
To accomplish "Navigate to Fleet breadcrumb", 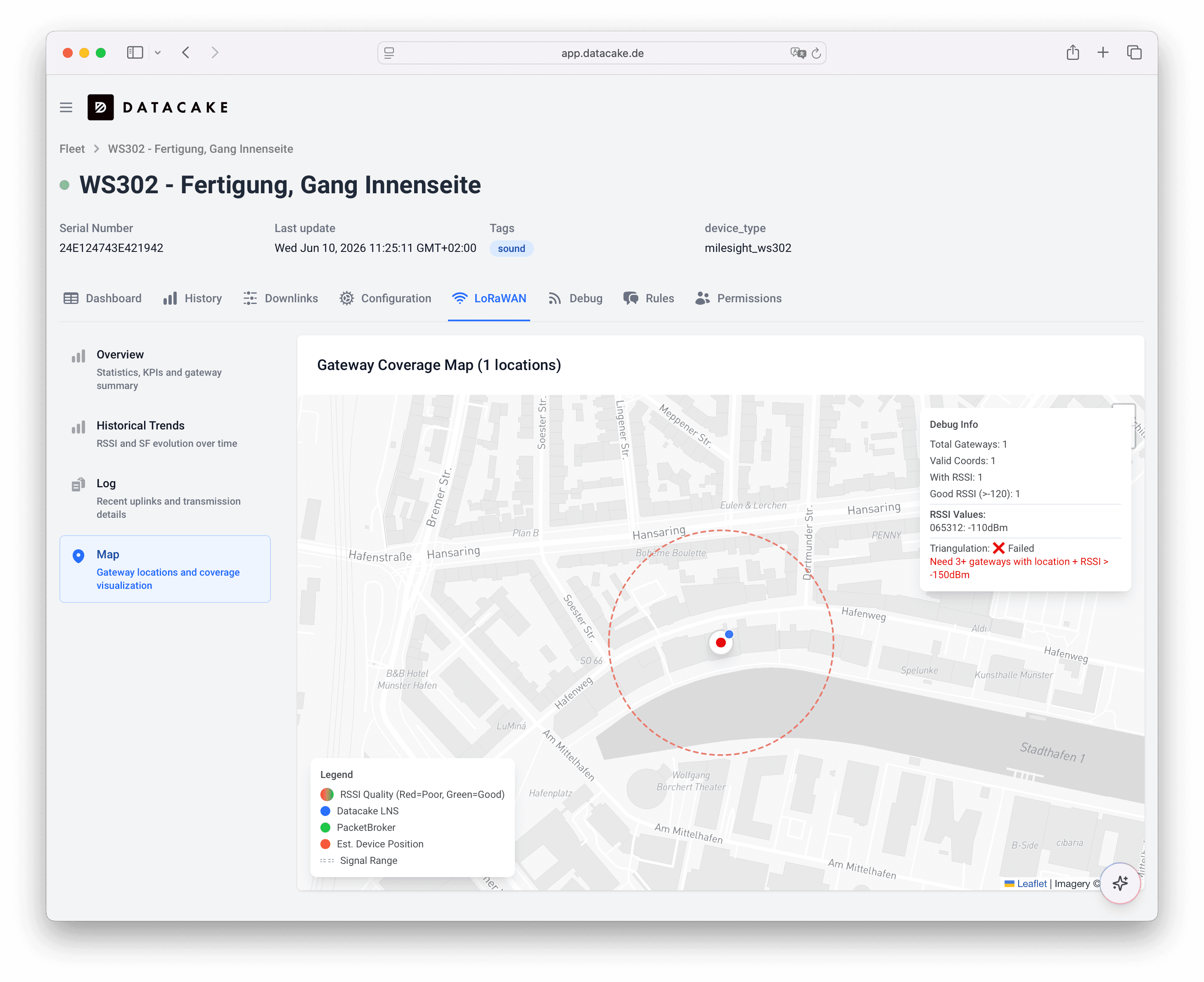I will pos(72,149).
